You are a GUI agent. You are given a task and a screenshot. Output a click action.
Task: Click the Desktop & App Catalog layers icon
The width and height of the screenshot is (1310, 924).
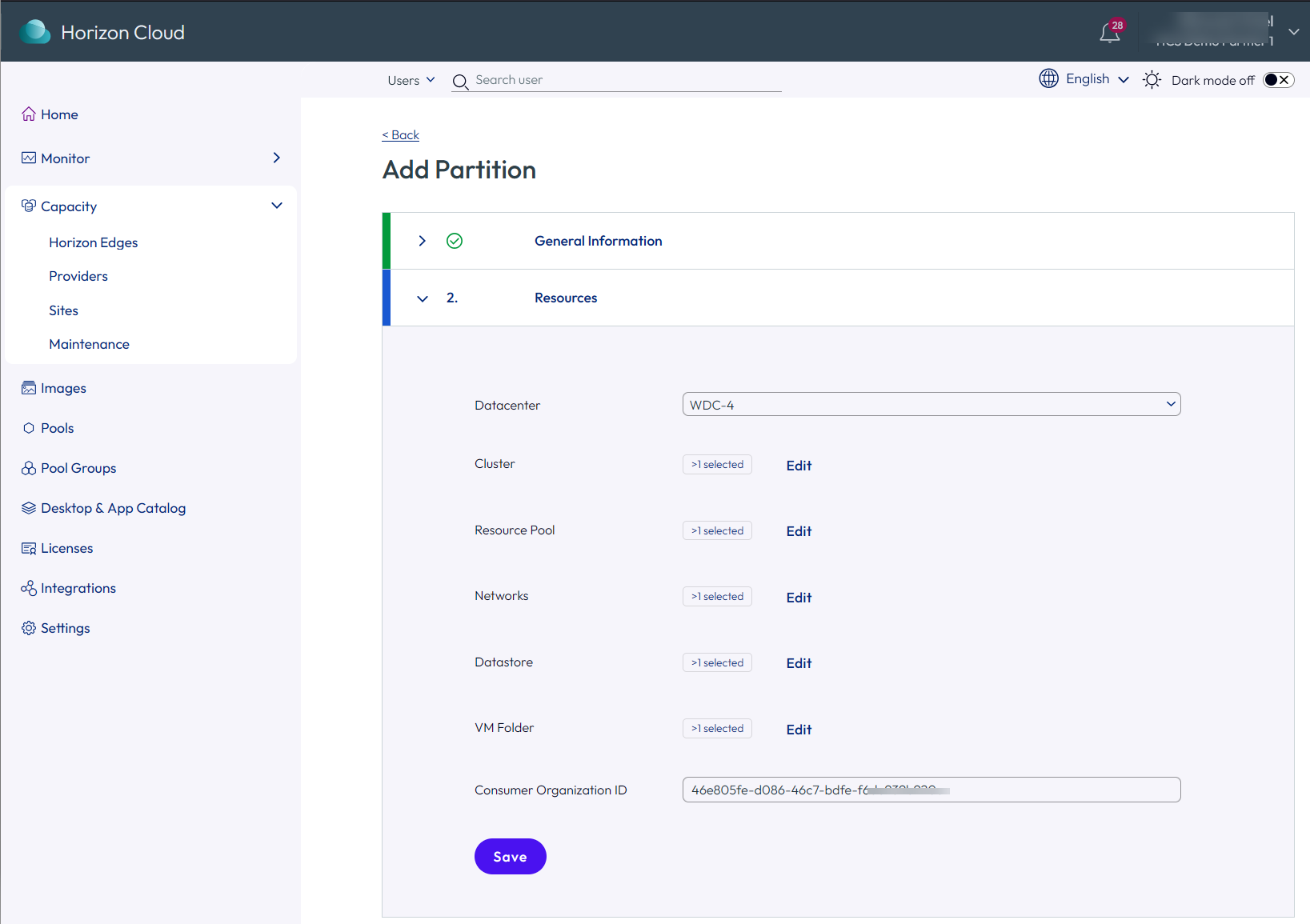tap(29, 508)
